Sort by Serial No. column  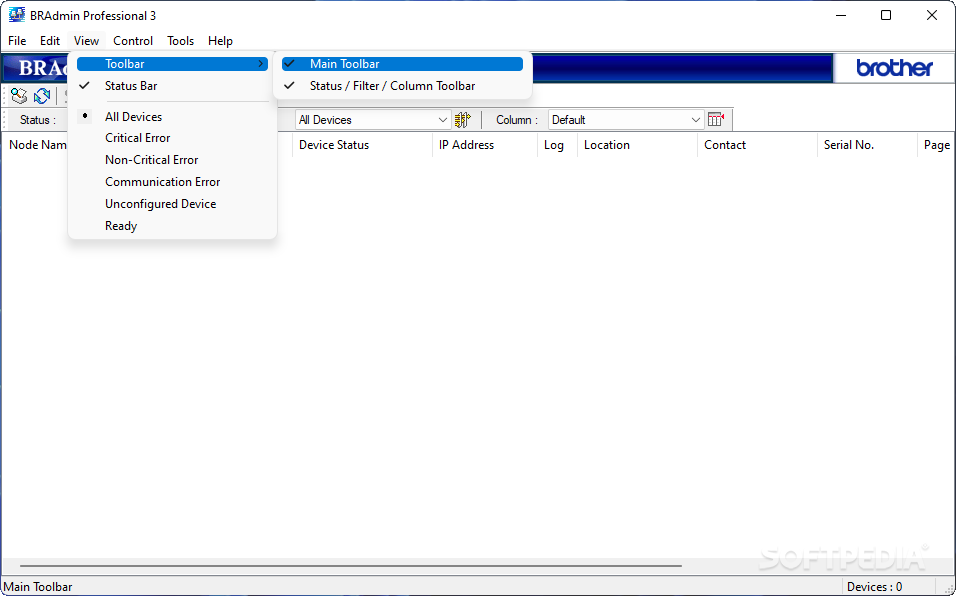coord(867,145)
